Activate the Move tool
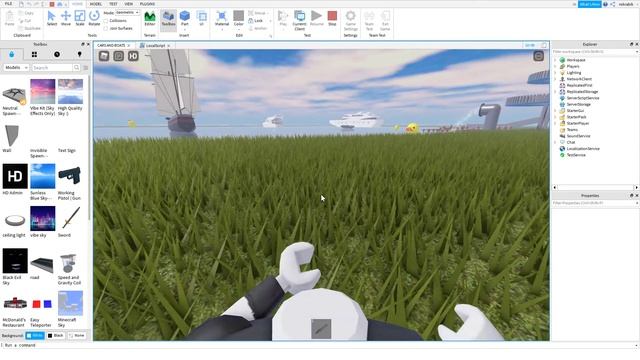The image size is (640, 360). [x=66, y=18]
